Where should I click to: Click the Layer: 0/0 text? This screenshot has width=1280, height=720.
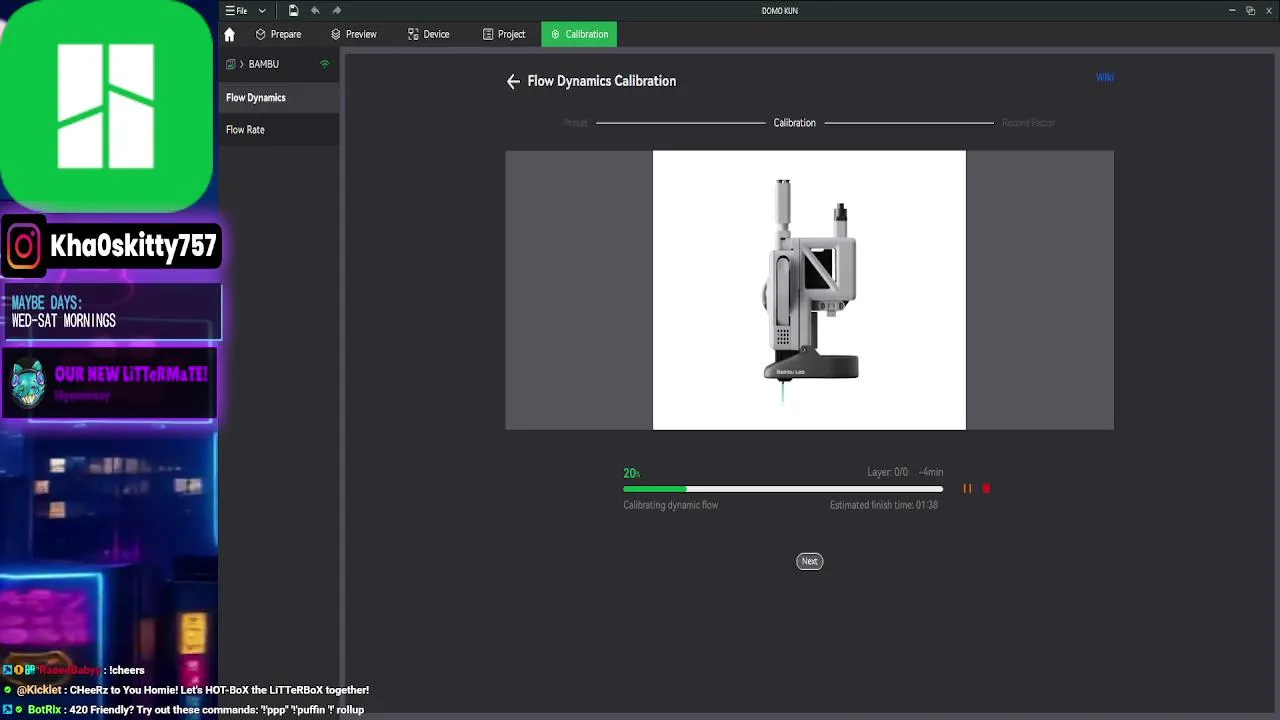[887, 472]
